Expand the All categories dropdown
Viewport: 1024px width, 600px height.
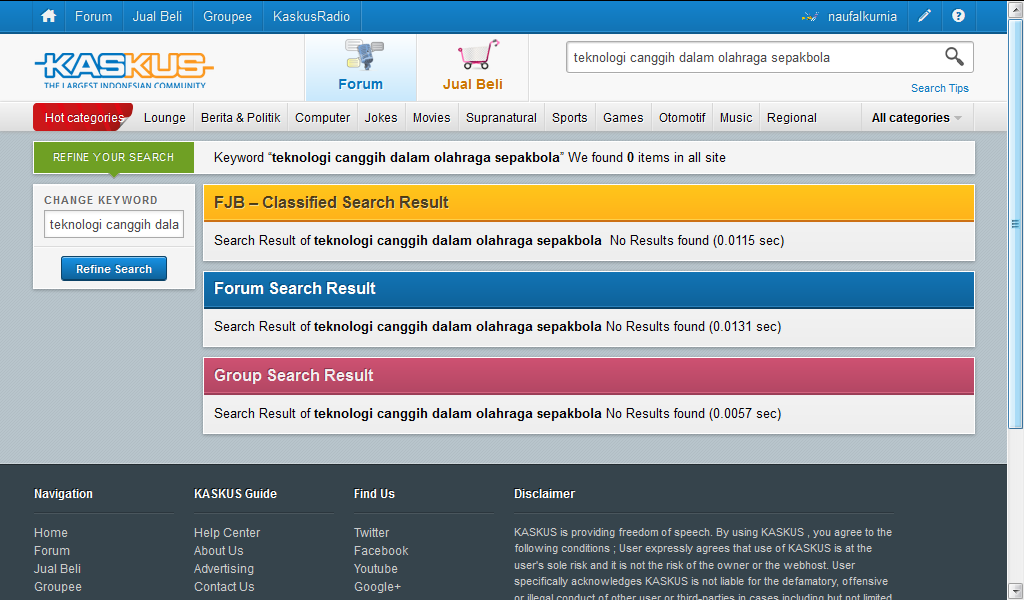point(917,118)
